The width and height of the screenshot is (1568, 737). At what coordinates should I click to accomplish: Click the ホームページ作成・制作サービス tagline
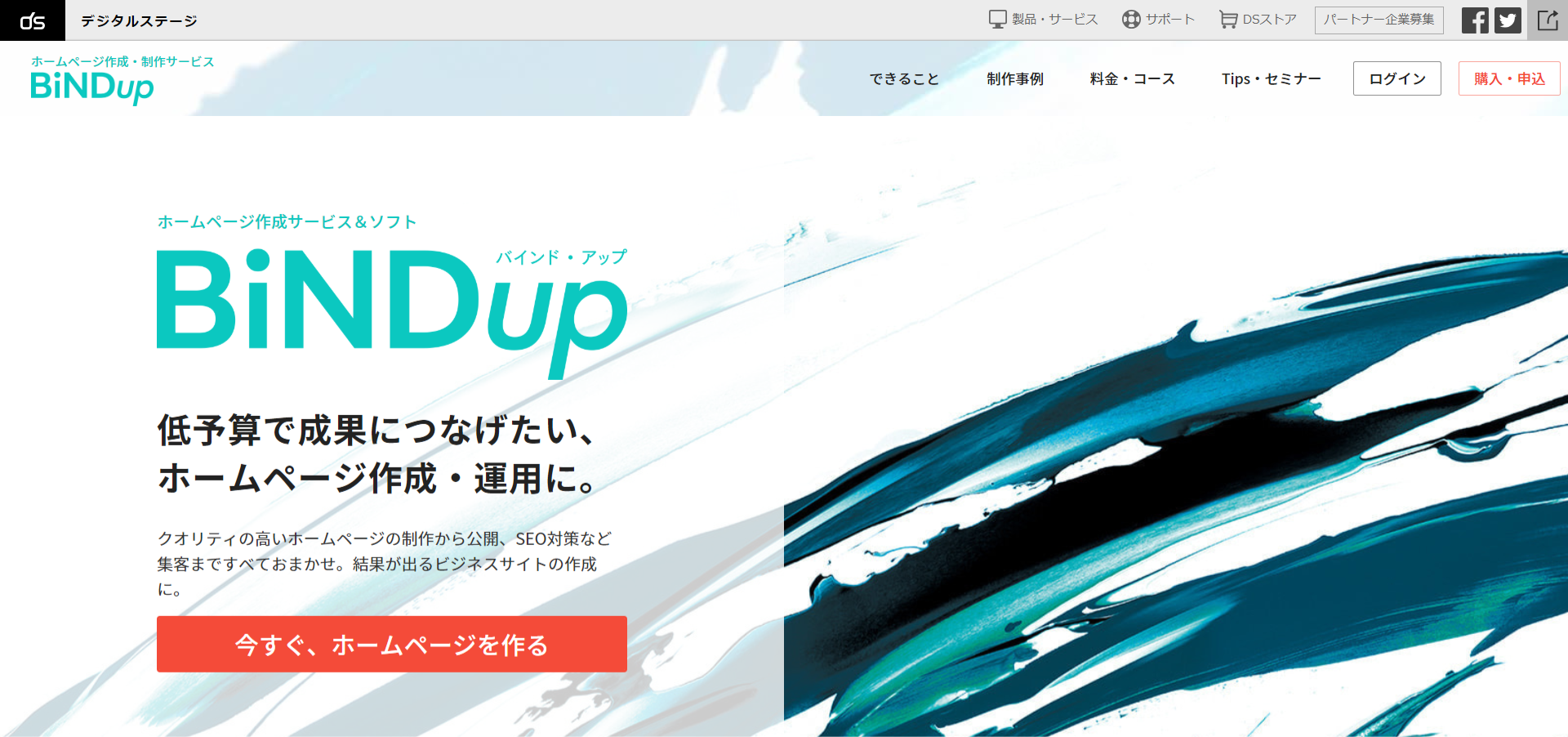(x=122, y=61)
